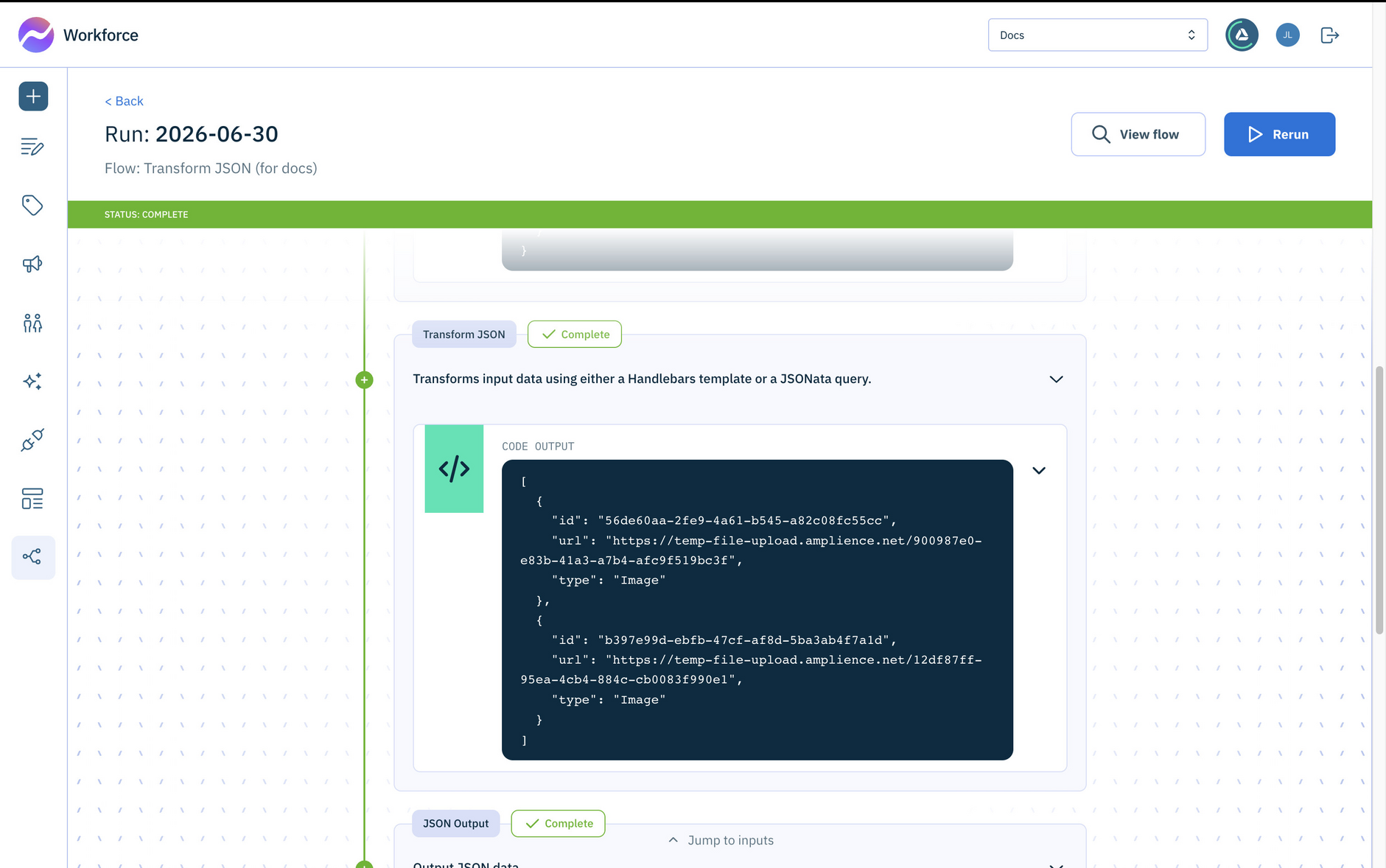This screenshot has width=1386, height=868.
Task: Collapse the code output panel chevron
Action: tap(1039, 471)
